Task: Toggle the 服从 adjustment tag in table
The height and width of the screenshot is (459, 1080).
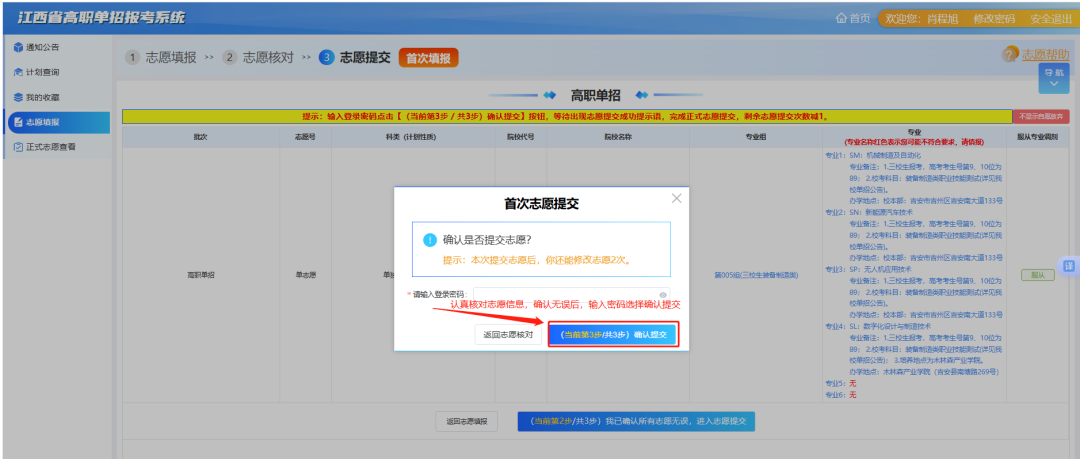Action: (x=1037, y=275)
